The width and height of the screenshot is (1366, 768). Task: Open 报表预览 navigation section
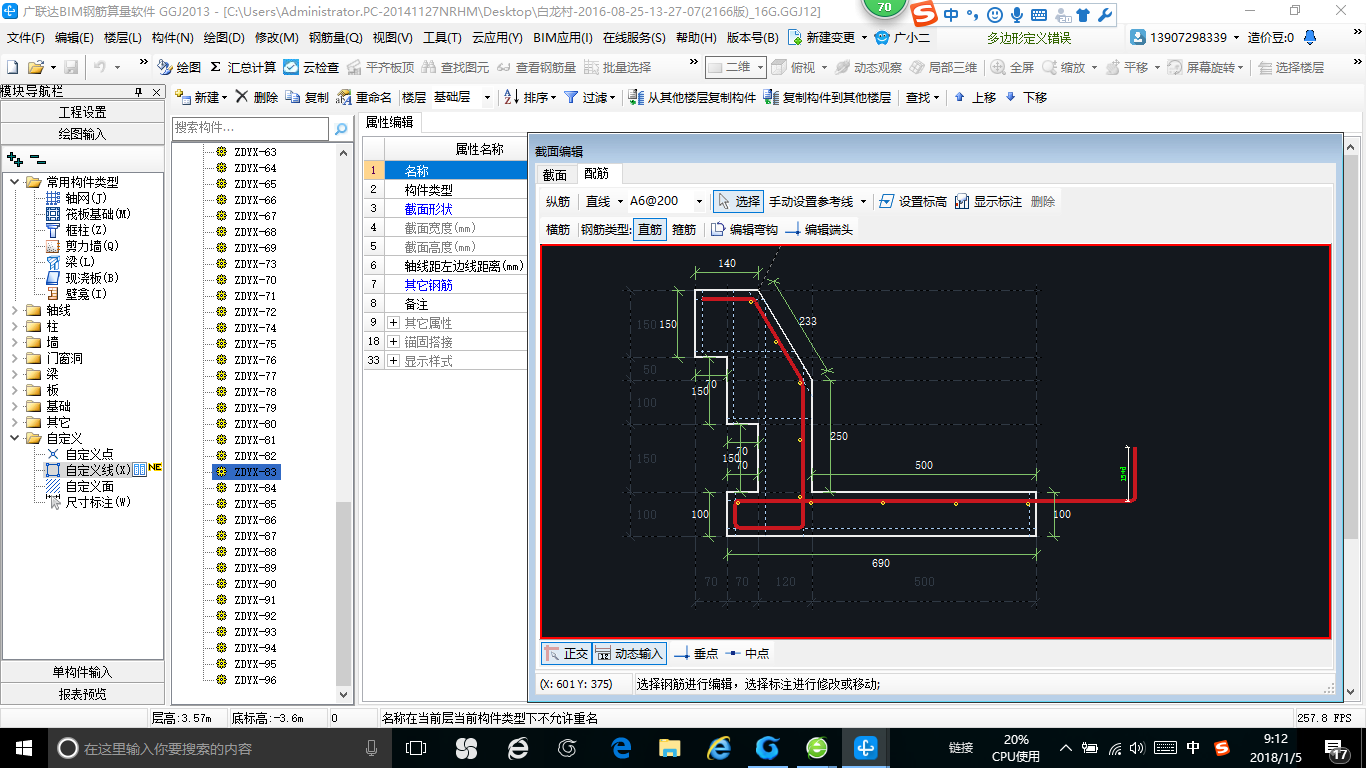point(82,693)
